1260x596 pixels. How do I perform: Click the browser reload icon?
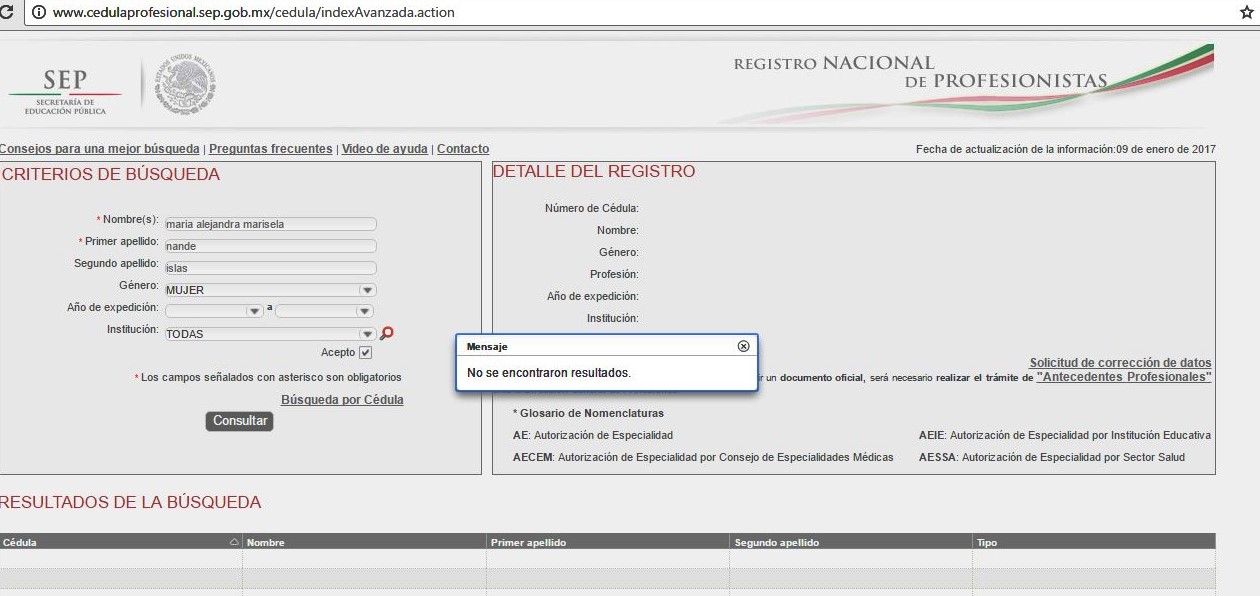click(x=7, y=13)
